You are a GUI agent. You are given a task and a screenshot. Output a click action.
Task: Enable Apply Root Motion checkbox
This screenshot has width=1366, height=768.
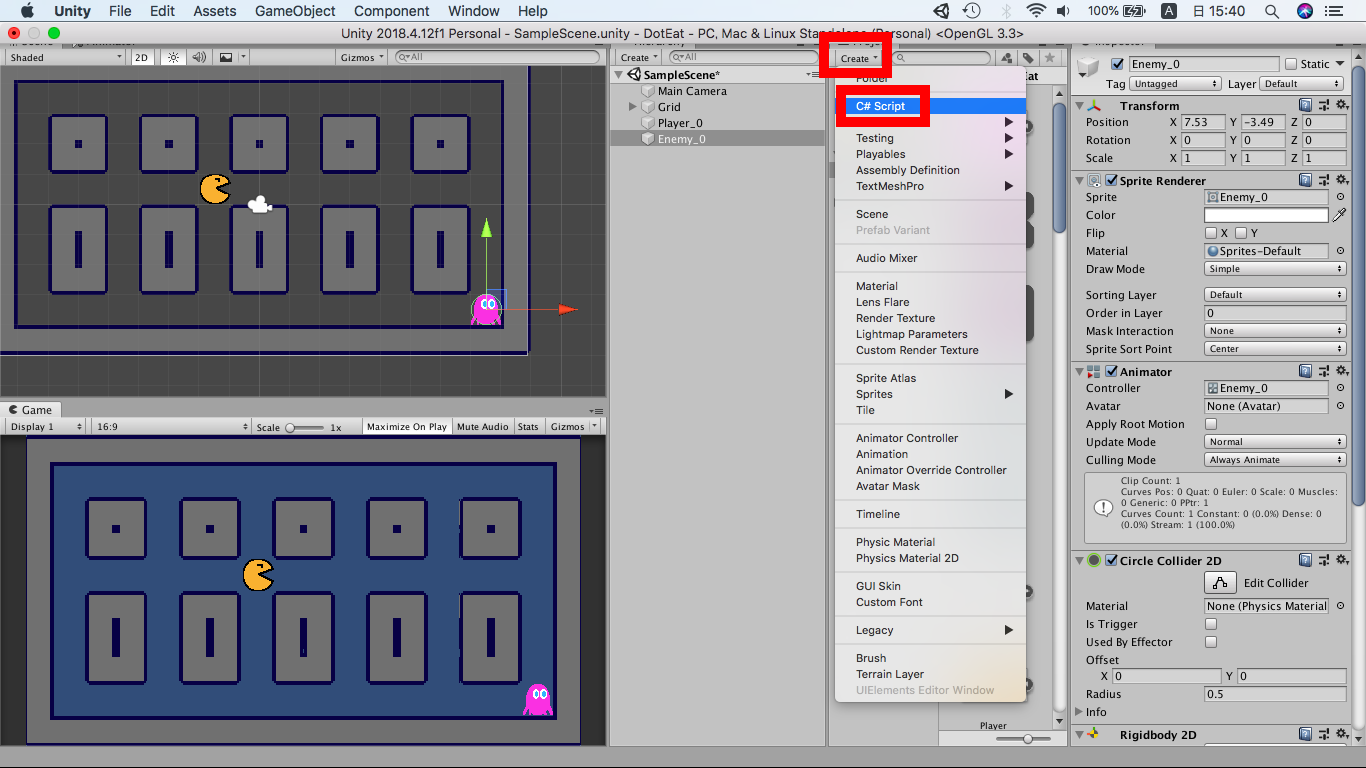[1211, 424]
